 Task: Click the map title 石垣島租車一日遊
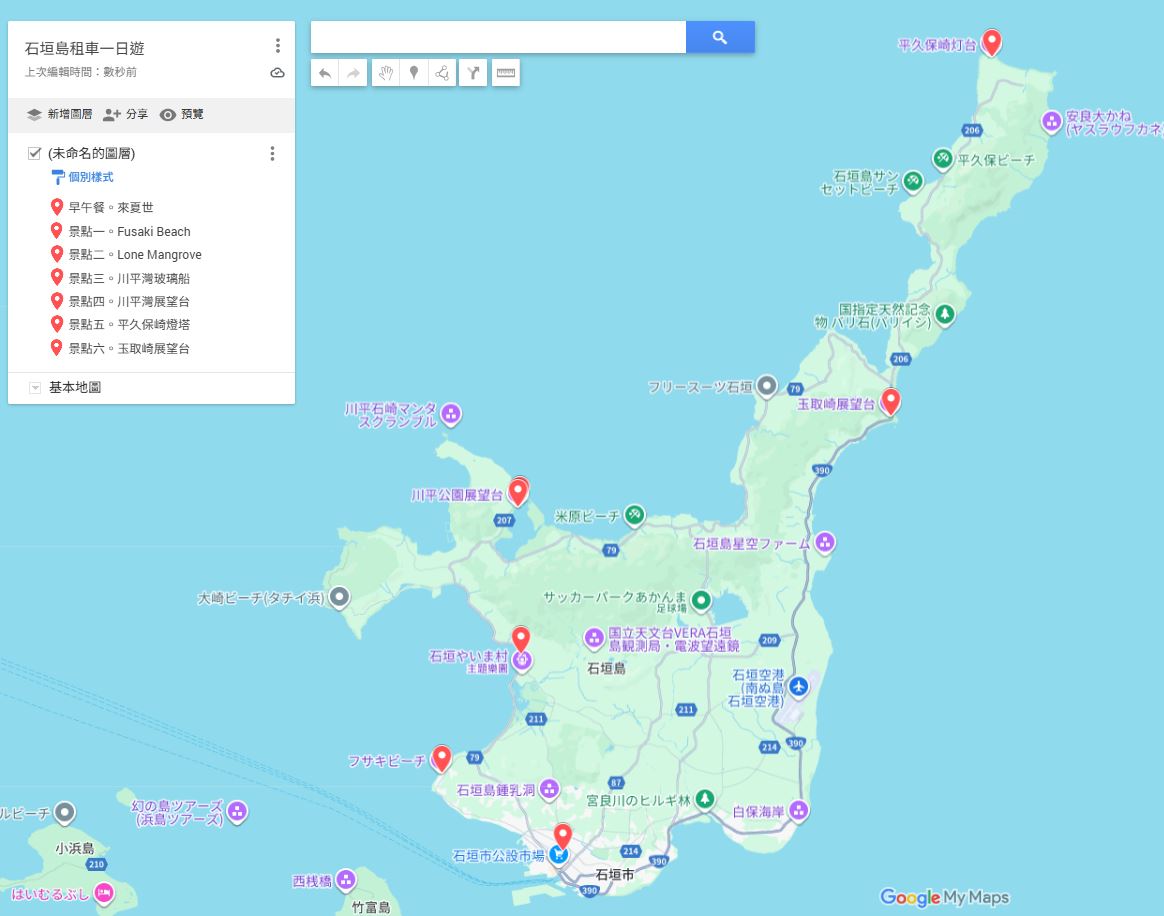coord(85,48)
